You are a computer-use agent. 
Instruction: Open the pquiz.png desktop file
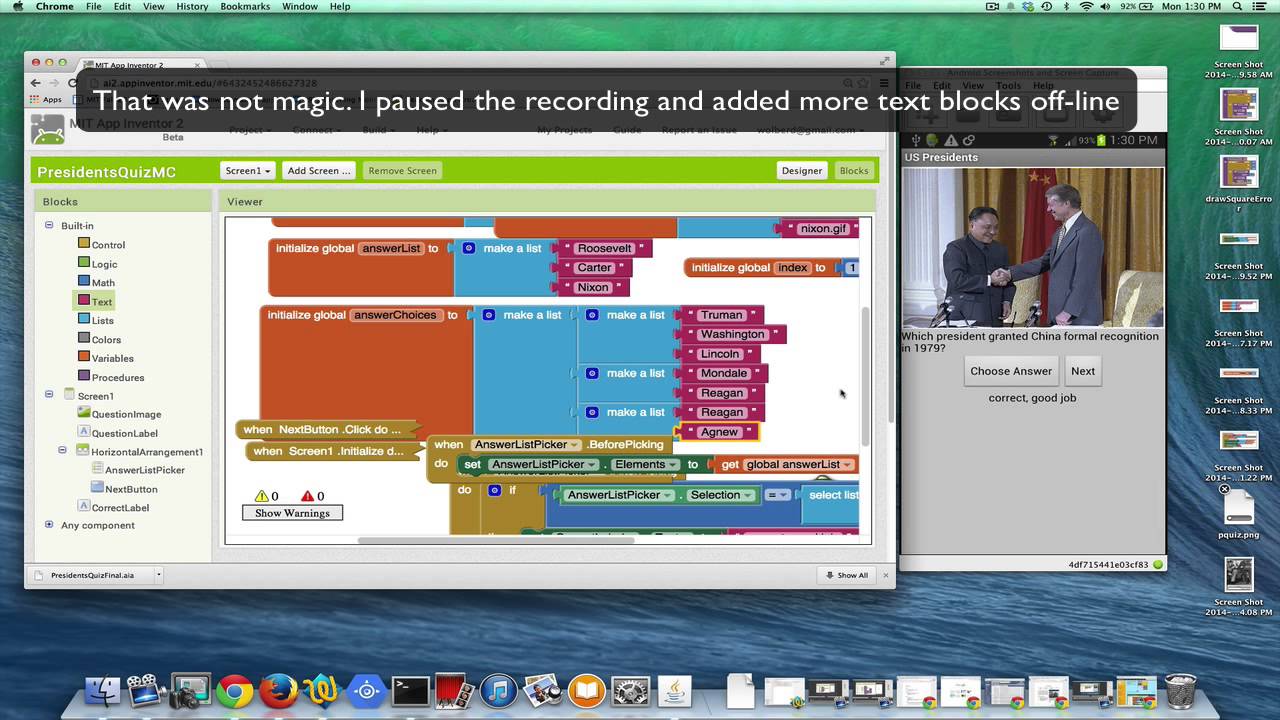pyautogui.click(x=1239, y=514)
